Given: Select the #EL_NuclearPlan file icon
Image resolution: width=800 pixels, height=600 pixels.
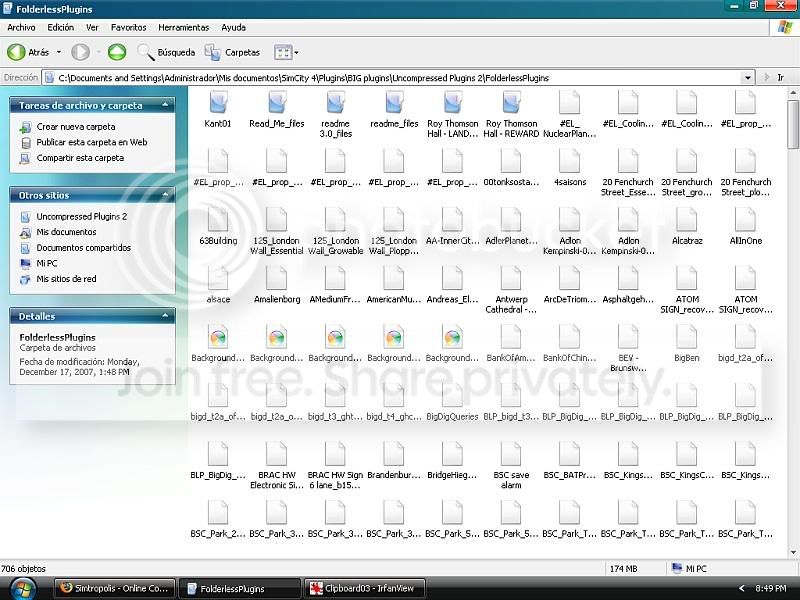Looking at the screenshot, I should [x=570, y=103].
